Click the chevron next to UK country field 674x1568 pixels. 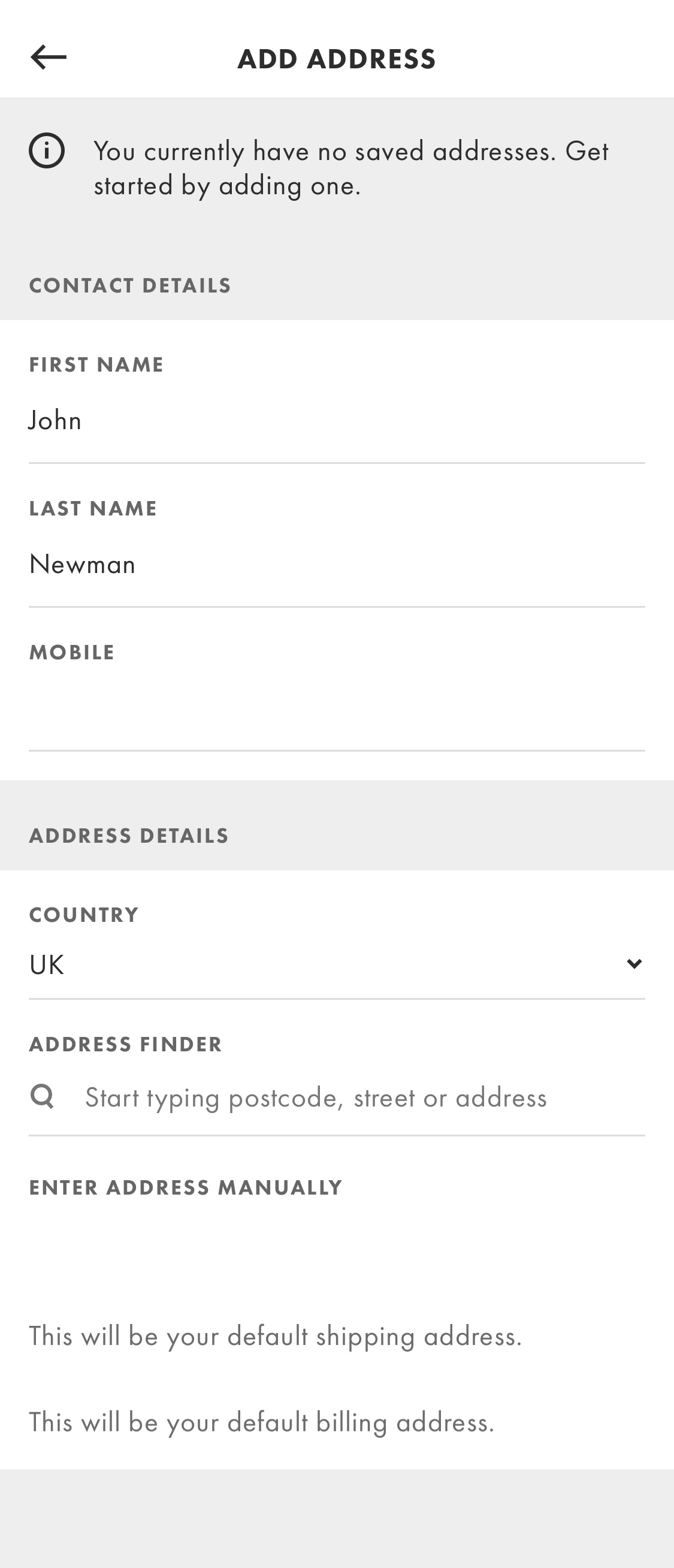(634, 964)
